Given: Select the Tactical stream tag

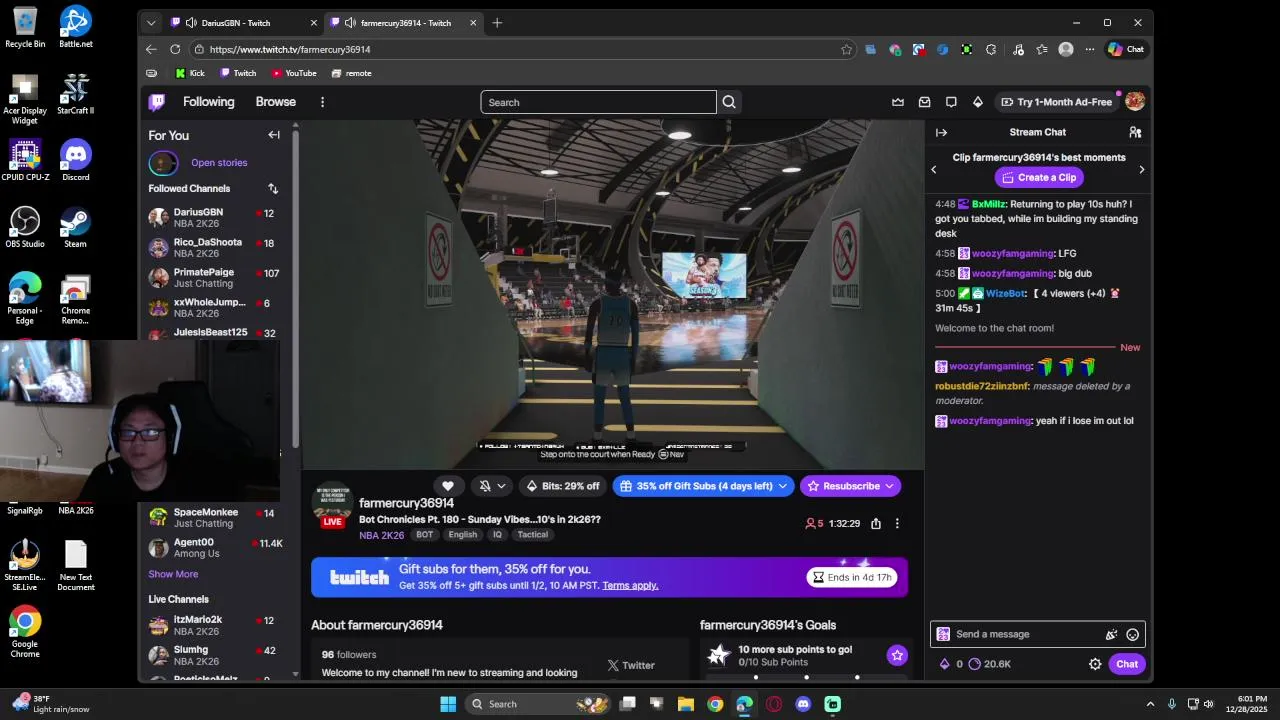Looking at the screenshot, I should click(532, 535).
